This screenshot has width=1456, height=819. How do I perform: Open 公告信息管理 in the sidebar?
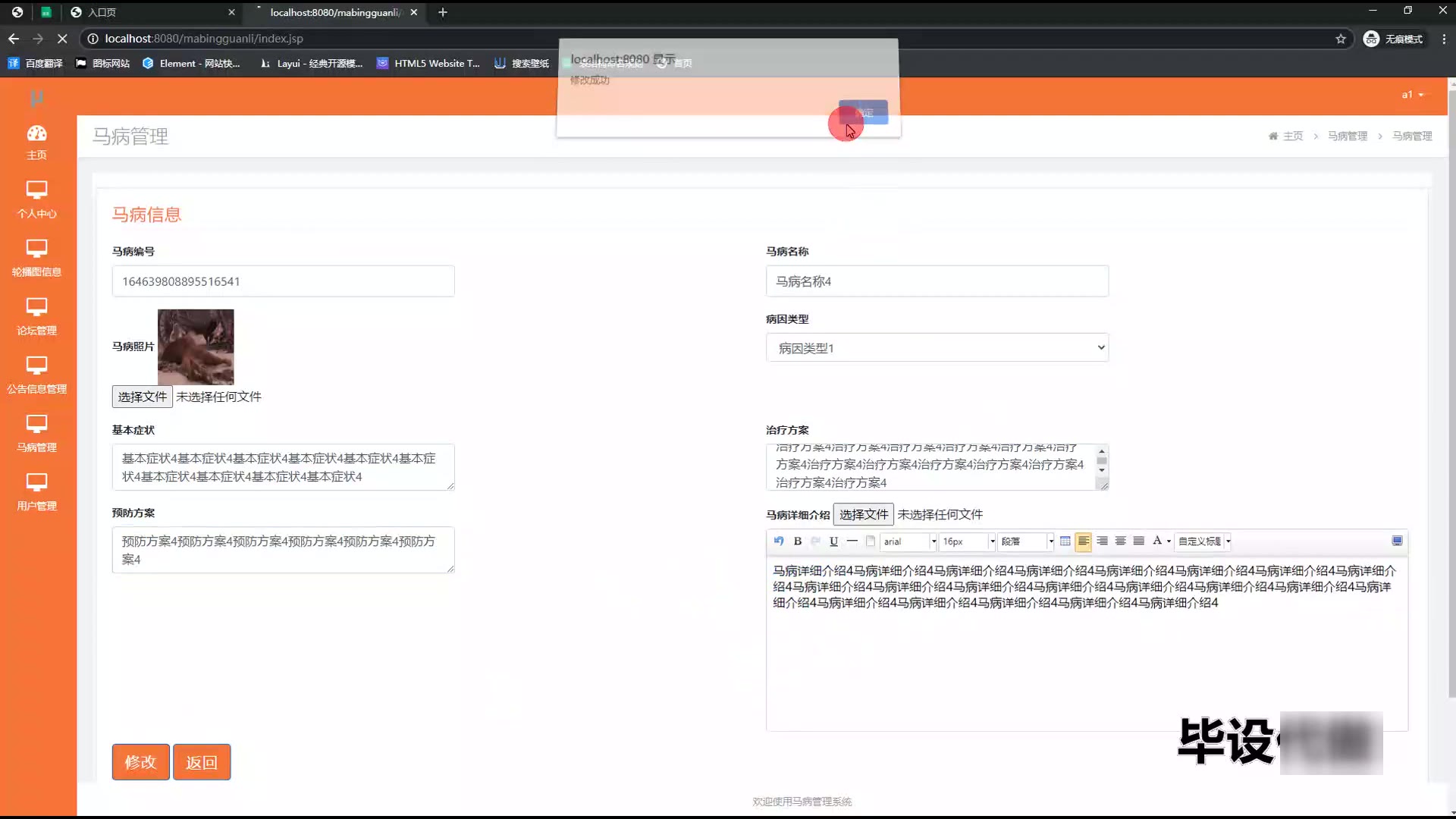coord(36,375)
